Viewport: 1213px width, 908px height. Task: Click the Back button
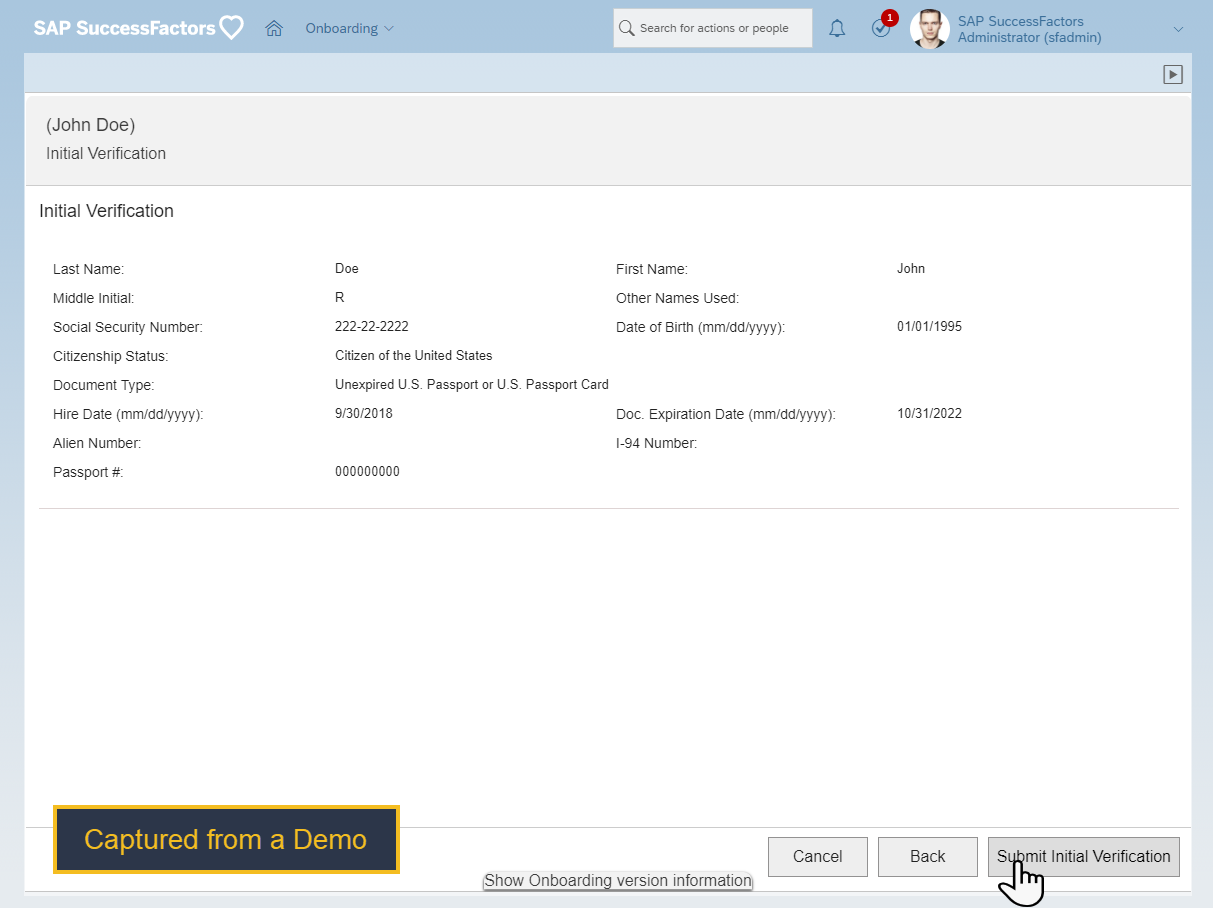click(x=927, y=856)
